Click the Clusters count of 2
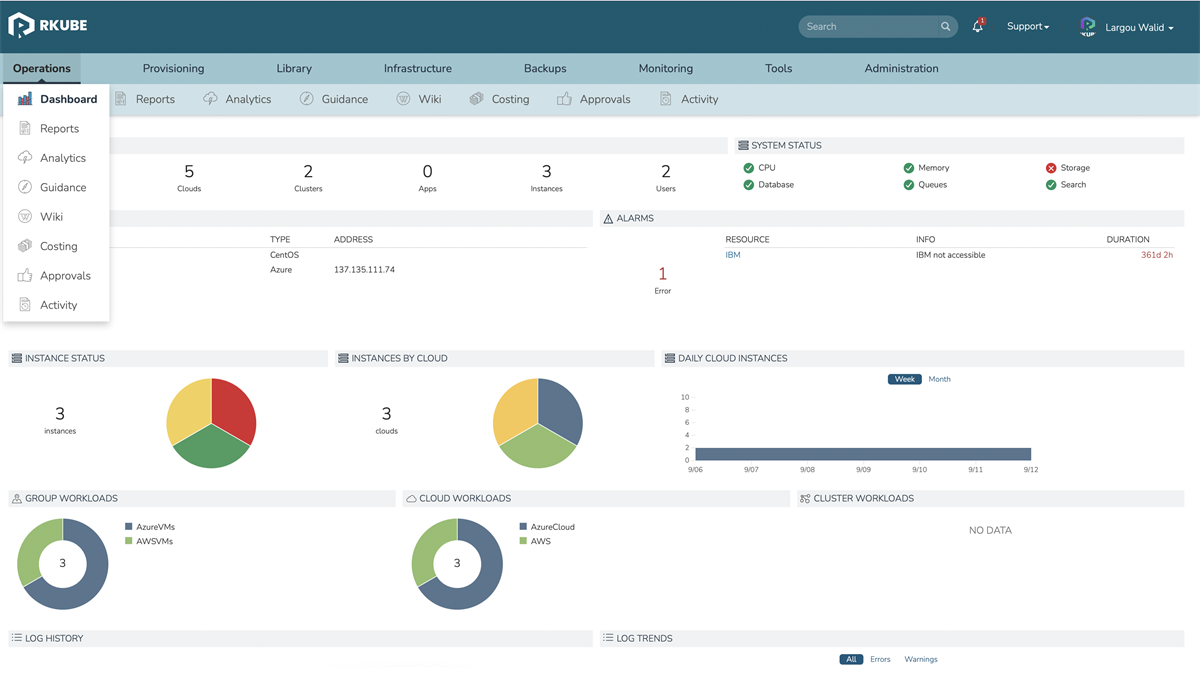The height and width of the screenshot is (680, 1200). (x=308, y=172)
